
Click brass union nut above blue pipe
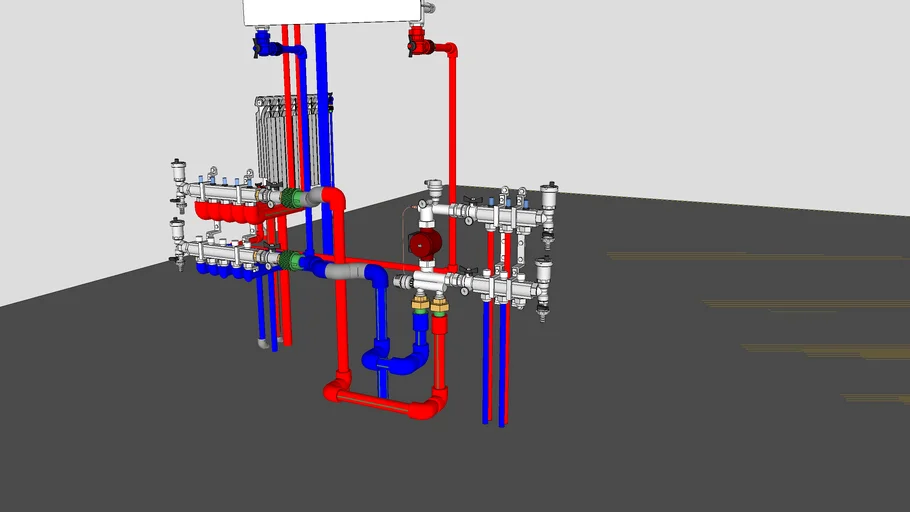[x=421, y=303]
